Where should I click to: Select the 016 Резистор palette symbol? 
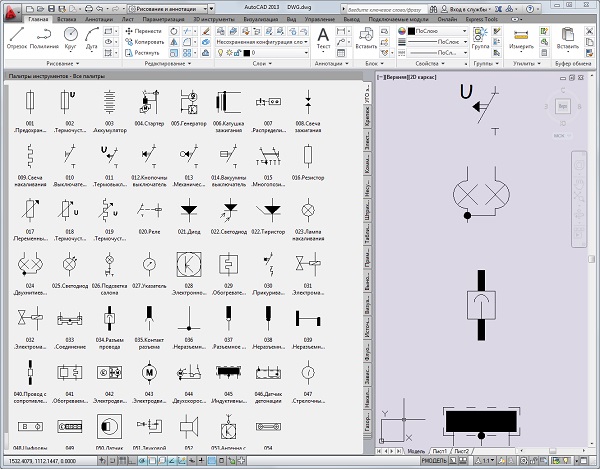(x=309, y=157)
